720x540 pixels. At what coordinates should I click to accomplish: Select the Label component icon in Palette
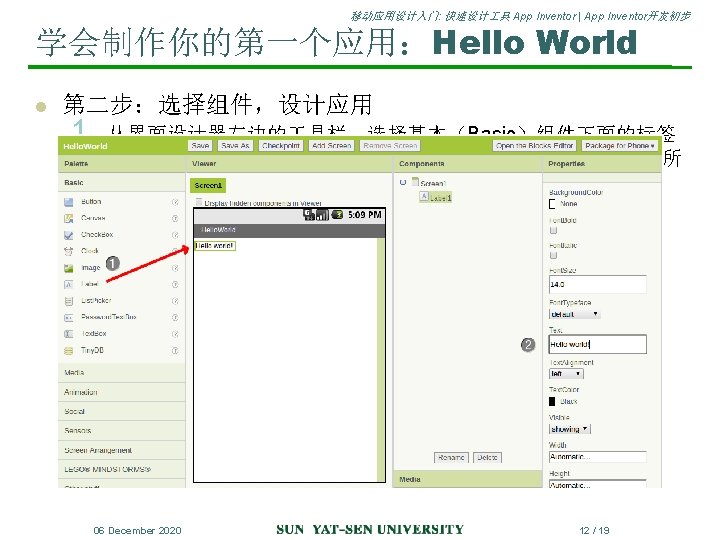coord(68,284)
